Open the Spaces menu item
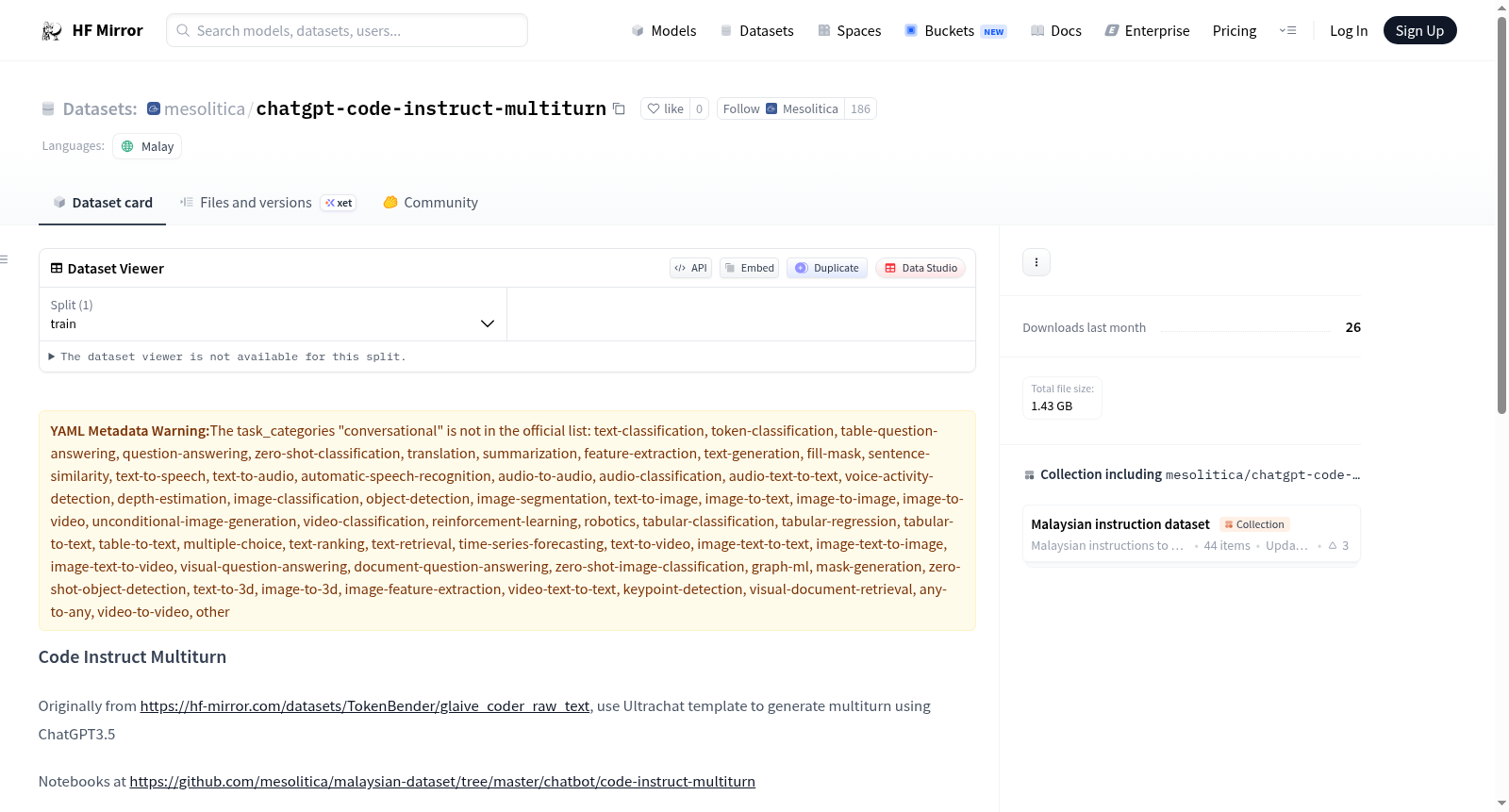Viewport: 1509px width, 812px height. (849, 30)
